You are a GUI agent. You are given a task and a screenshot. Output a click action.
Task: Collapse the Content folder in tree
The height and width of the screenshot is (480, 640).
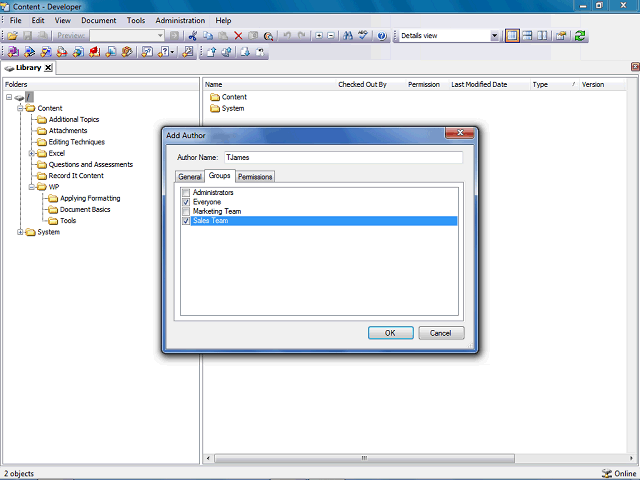coord(20,108)
